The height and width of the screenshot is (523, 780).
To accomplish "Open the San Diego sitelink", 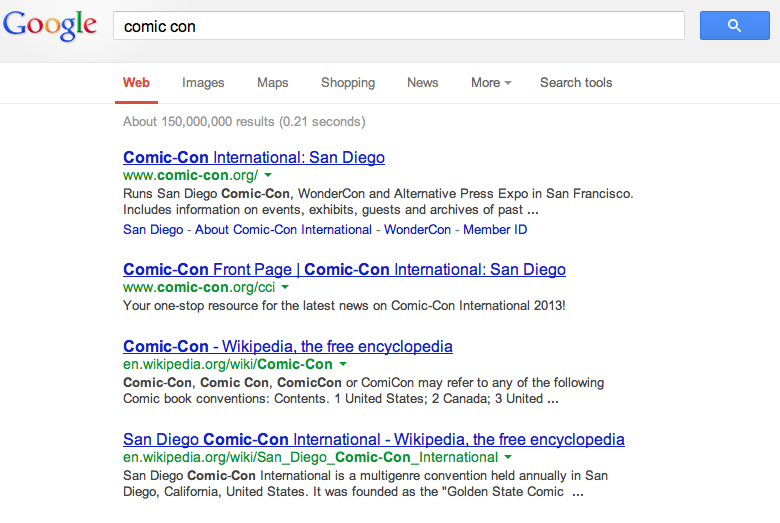I will [153, 229].
